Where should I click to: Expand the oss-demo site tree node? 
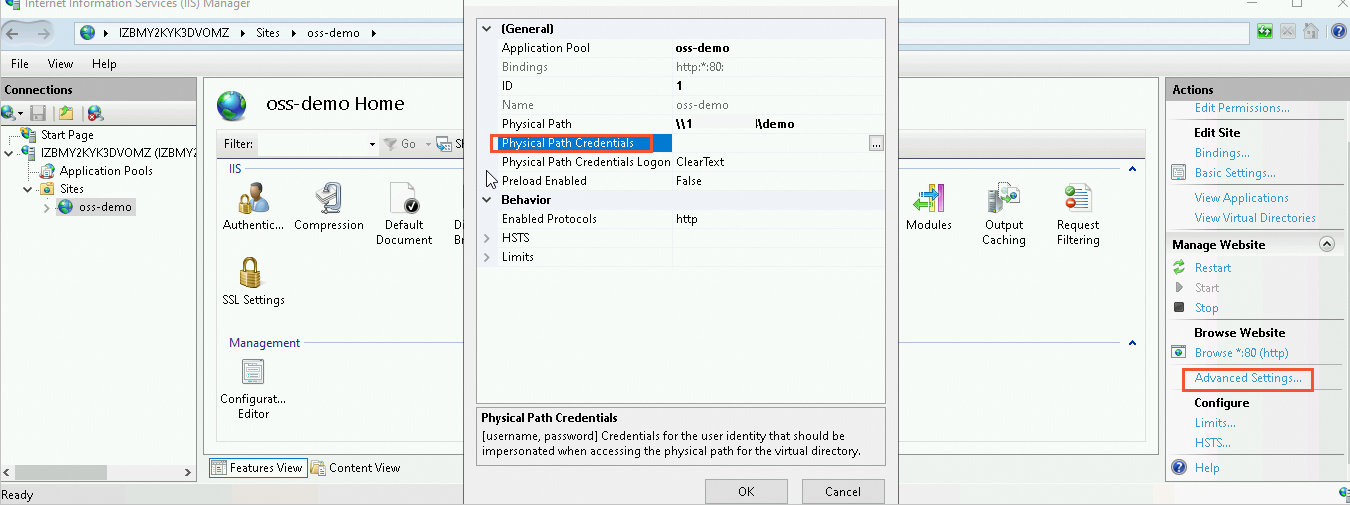point(46,207)
